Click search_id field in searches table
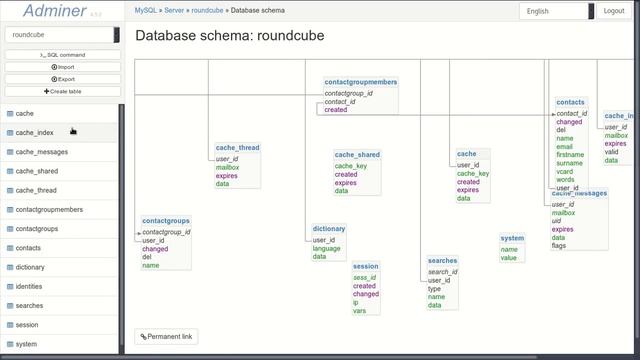This screenshot has height=360, width=640. [442, 272]
